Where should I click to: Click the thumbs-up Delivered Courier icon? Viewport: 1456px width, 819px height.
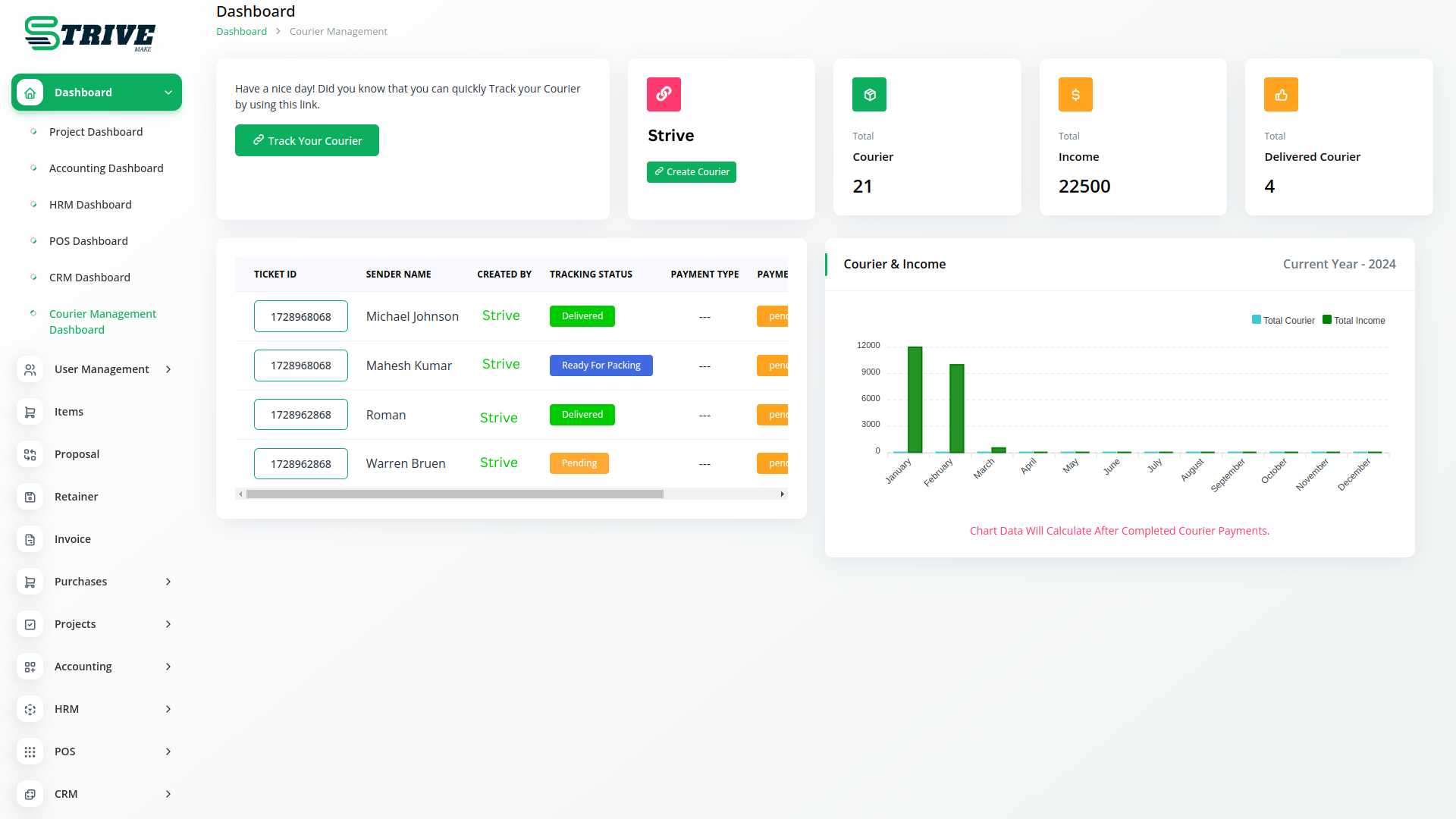pos(1281,94)
